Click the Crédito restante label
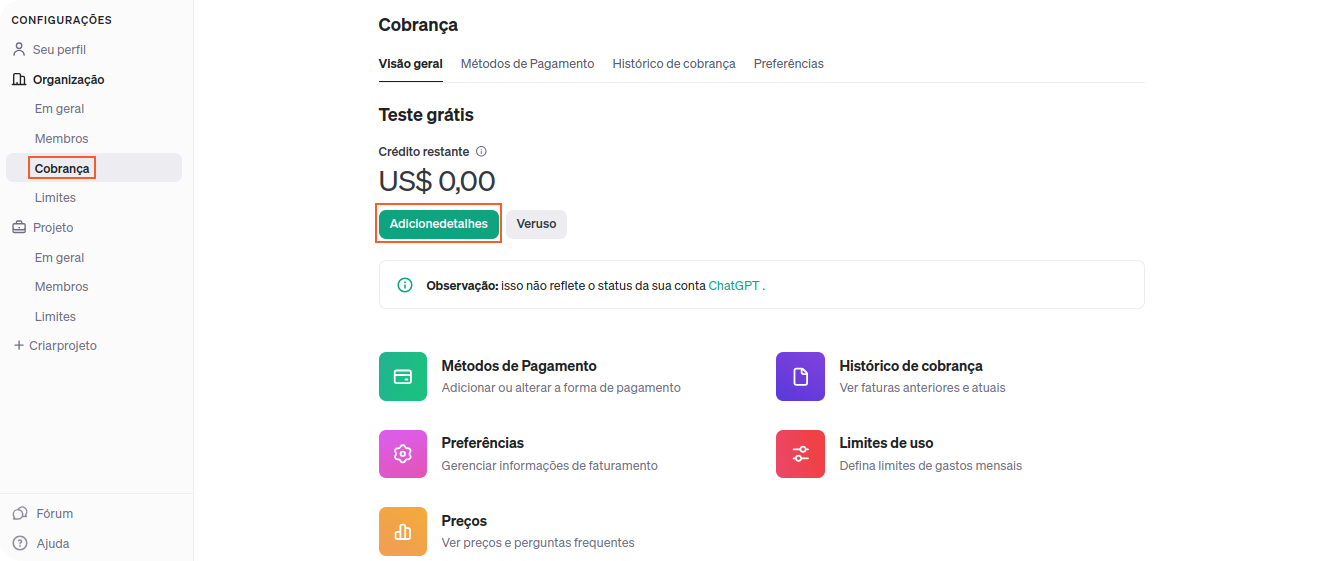 click(x=424, y=152)
